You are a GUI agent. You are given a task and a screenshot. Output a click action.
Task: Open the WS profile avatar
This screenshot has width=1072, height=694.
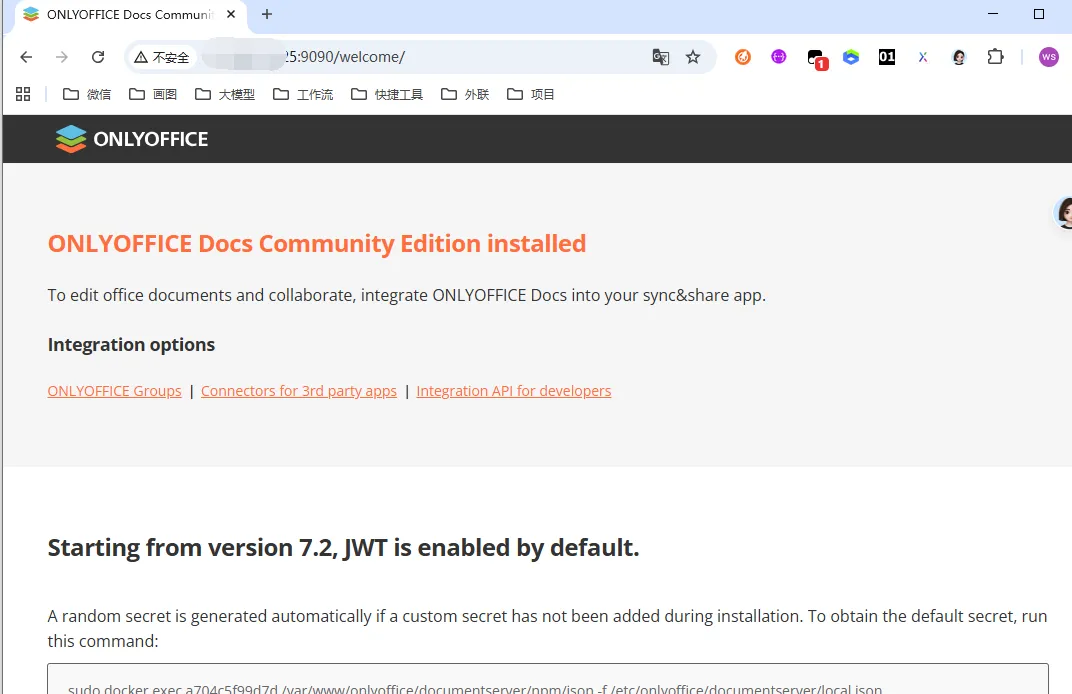pyautogui.click(x=1048, y=57)
